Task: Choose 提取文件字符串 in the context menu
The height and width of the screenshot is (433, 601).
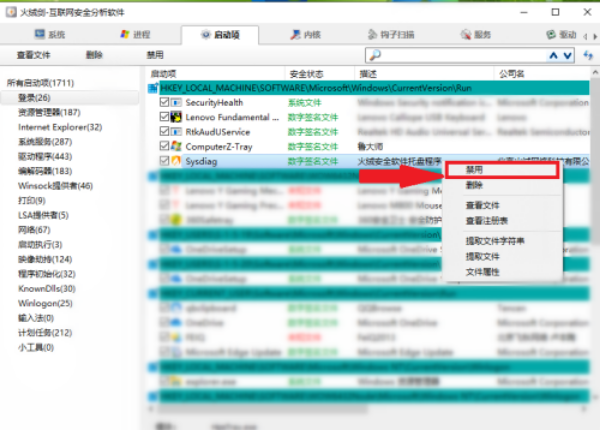Action: (502, 241)
